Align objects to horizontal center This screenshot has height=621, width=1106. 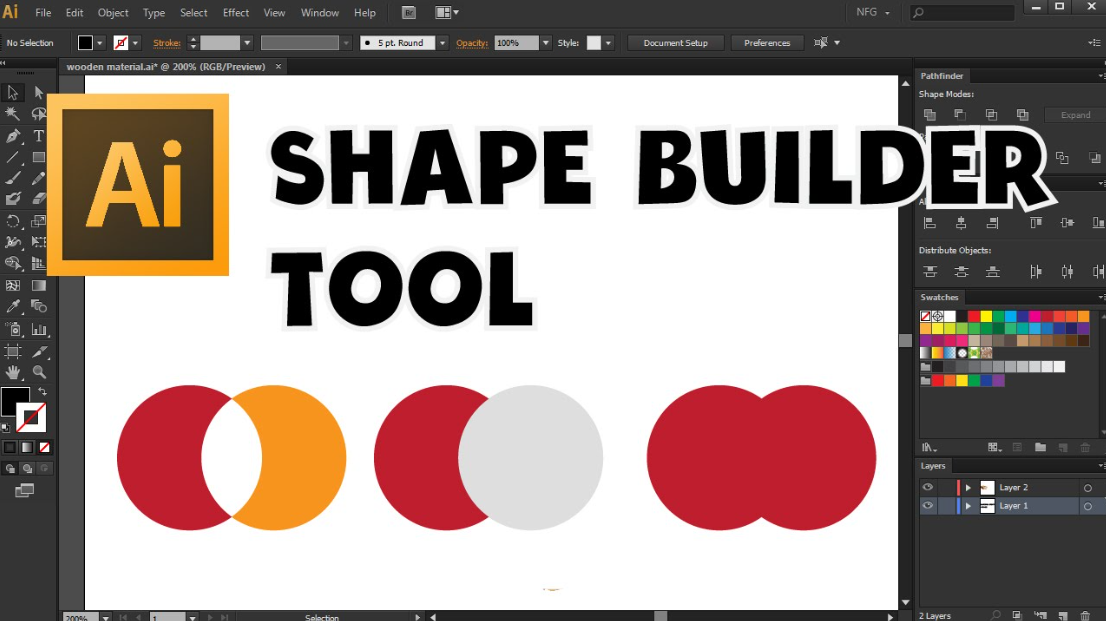coord(961,223)
